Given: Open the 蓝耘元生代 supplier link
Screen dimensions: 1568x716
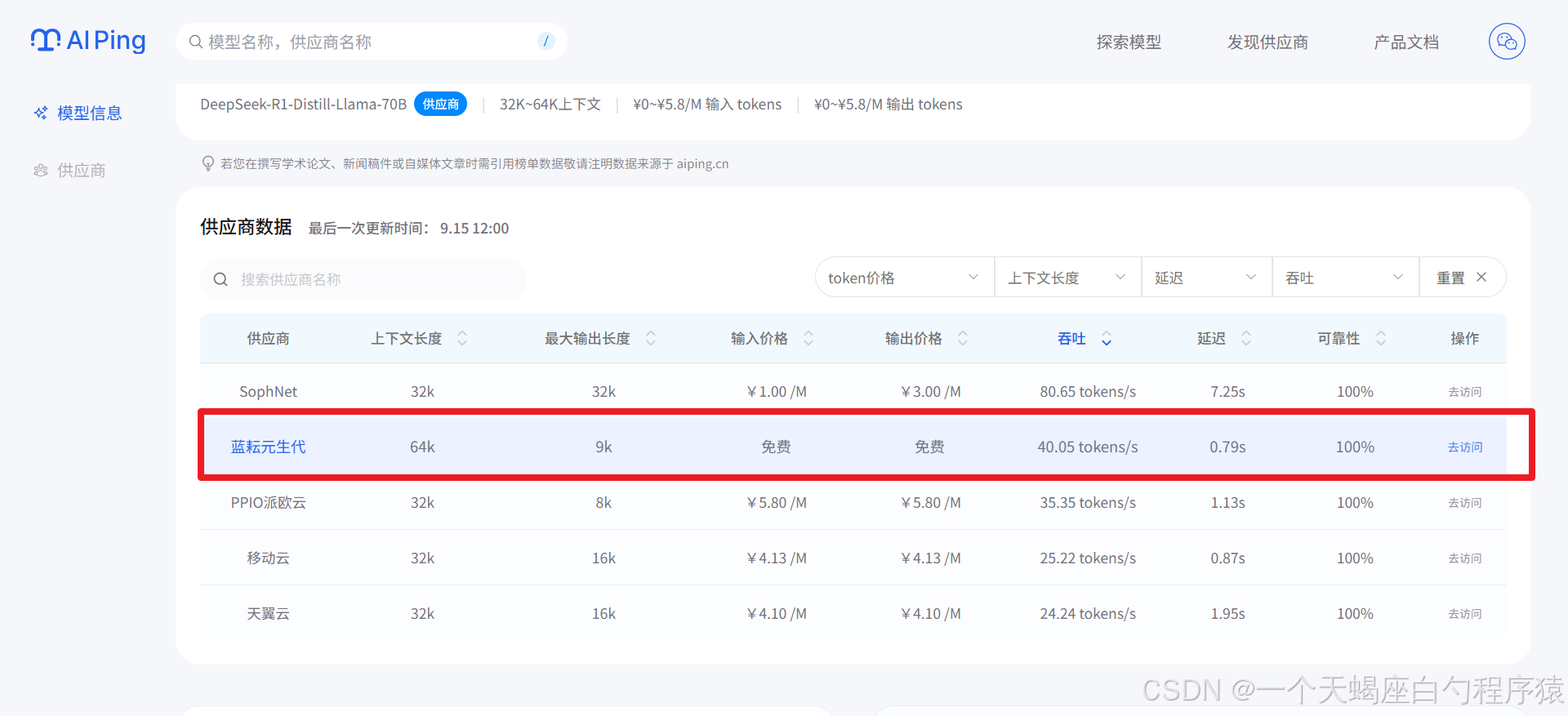Looking at the screenshot, I should coord(268,447).
